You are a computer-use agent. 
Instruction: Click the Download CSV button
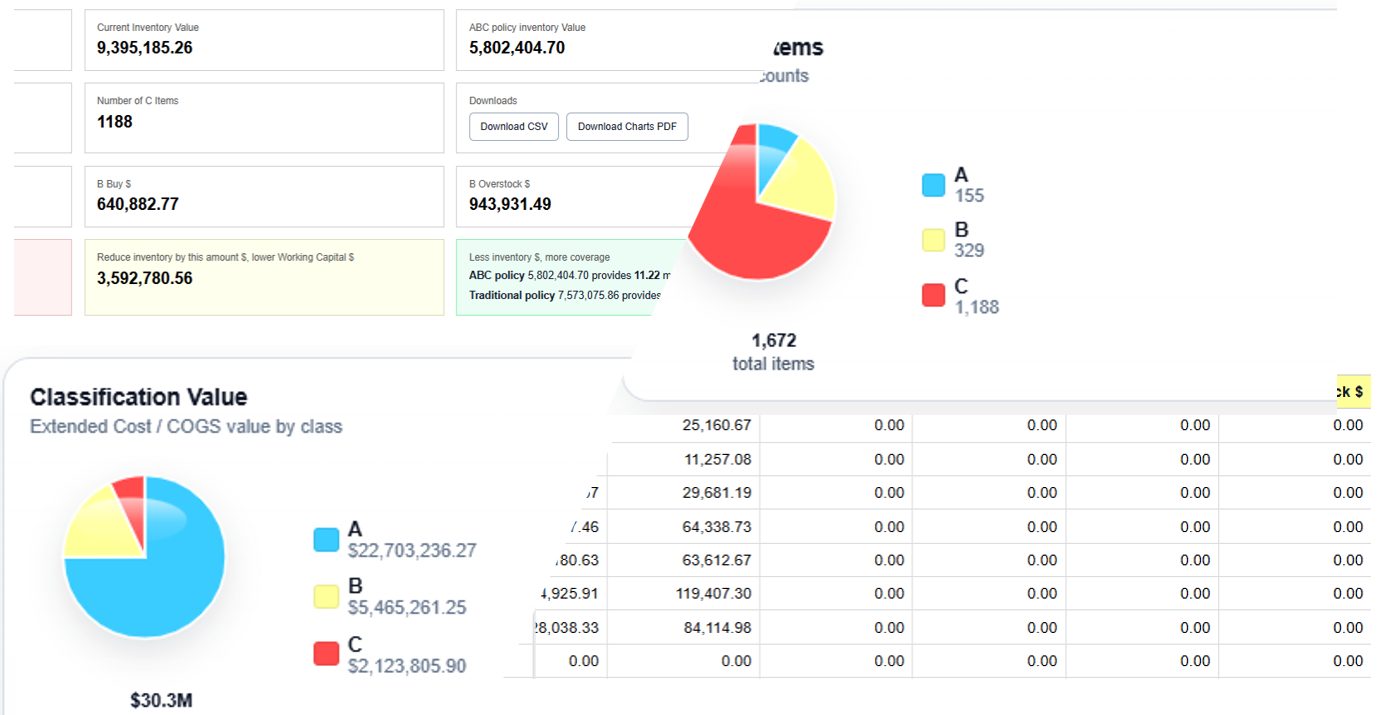click(x=514, y=127)
